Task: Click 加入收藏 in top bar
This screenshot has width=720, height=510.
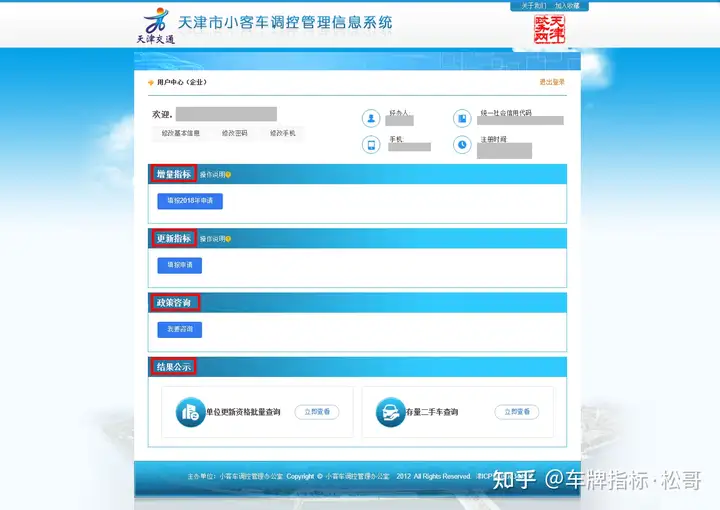Action: point(567,6)
